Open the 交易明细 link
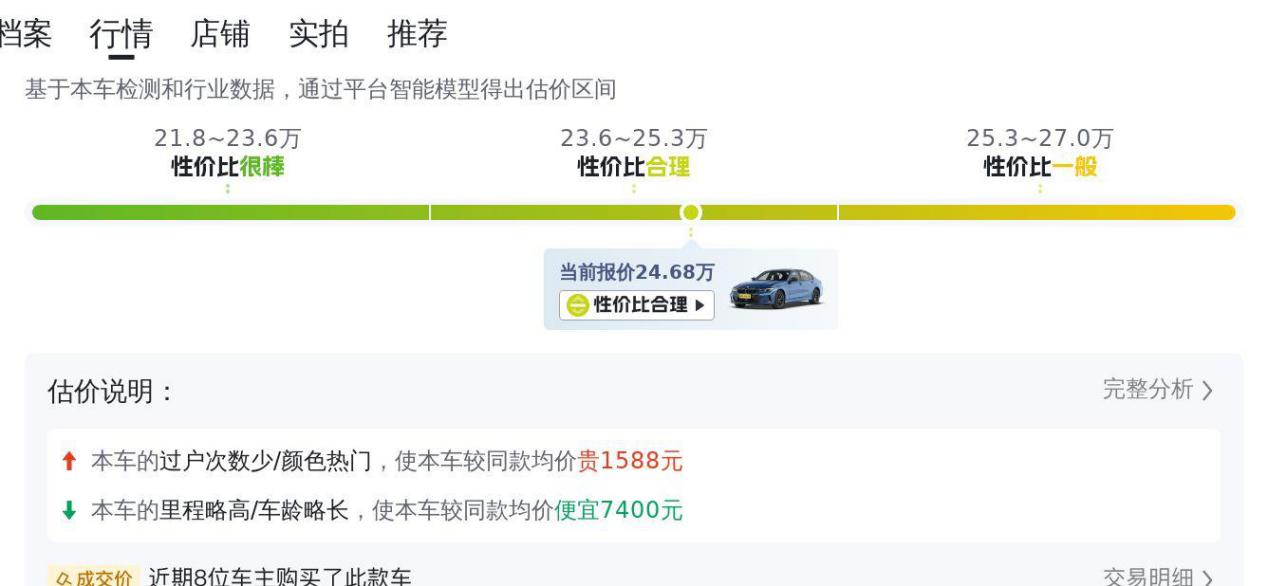 point(1147,578)
